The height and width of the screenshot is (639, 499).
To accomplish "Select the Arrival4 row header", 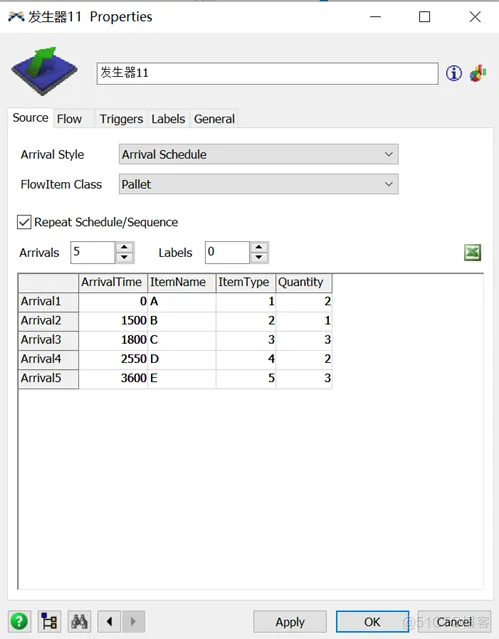I will [48, 359].
